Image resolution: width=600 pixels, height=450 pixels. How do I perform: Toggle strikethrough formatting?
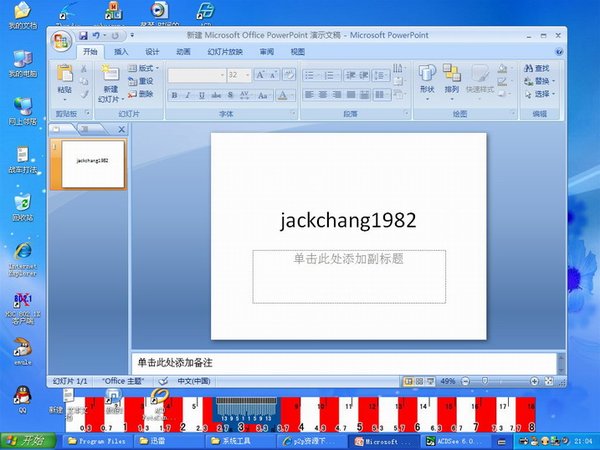(x=216, y=95)
